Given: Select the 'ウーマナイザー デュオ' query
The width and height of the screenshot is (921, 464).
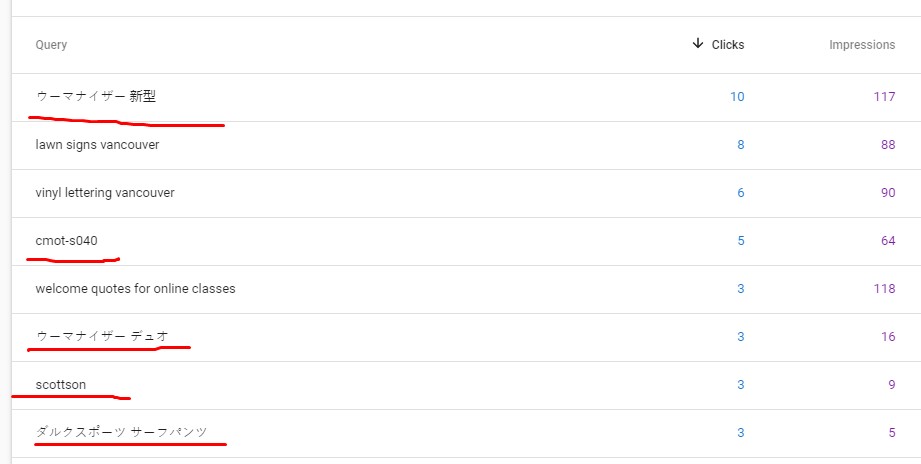Looking at the screenshot, I should point(102,337).
